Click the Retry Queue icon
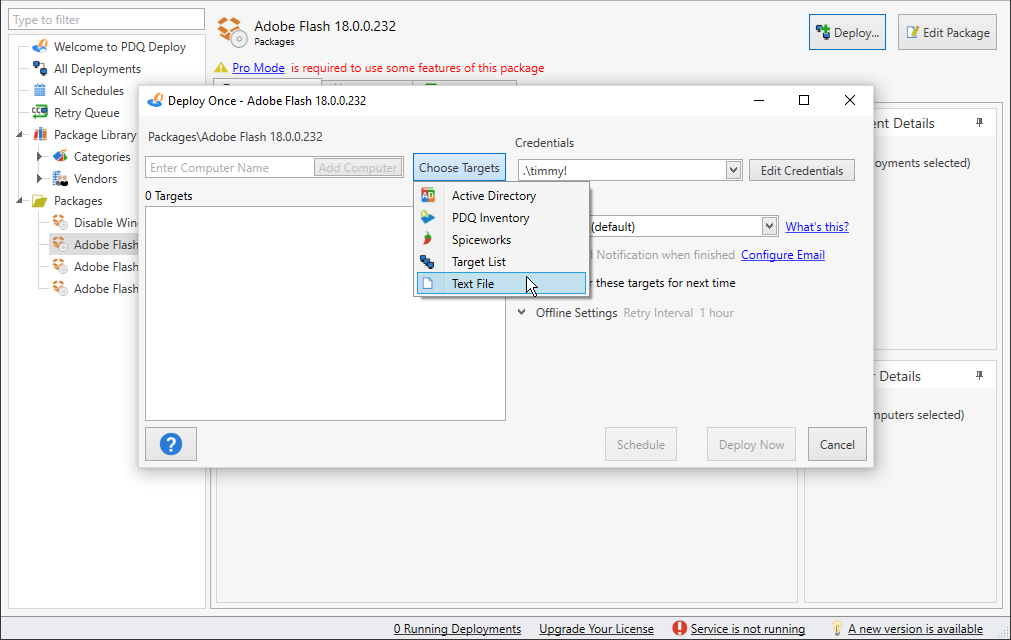This screenshot has width=1011, height=640. pyautogui.click(x=40, y=112)
